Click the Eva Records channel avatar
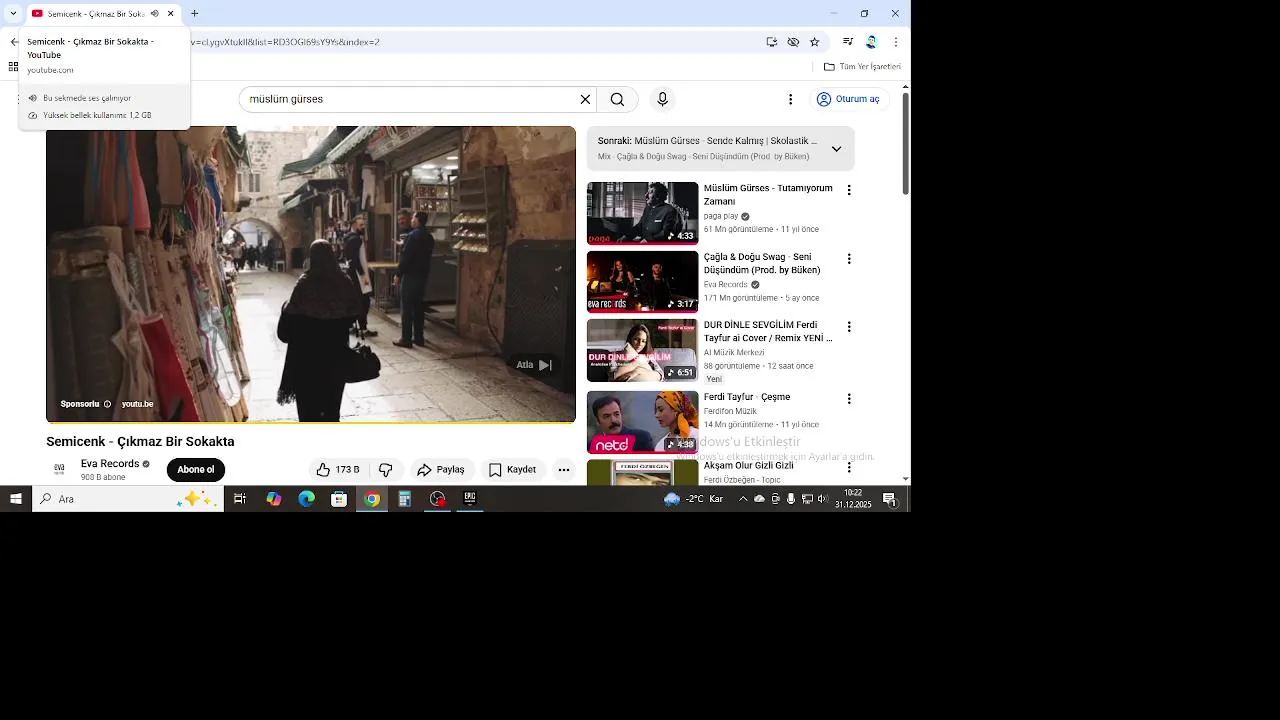This screenshot has height=720, width=1280. 59,469
